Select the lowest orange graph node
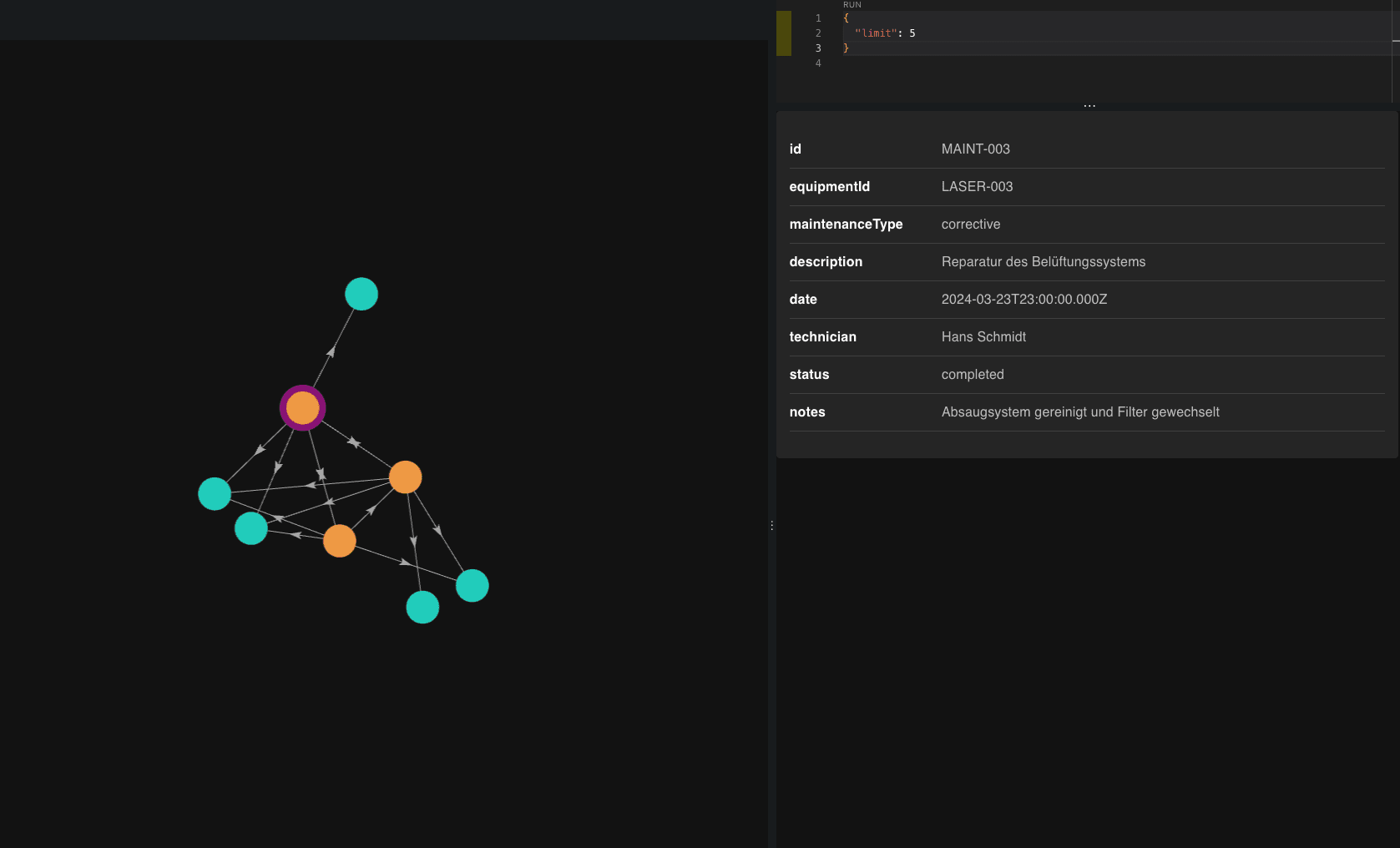Viewport: 1400px width, 848px height. [x=339, y=541]
